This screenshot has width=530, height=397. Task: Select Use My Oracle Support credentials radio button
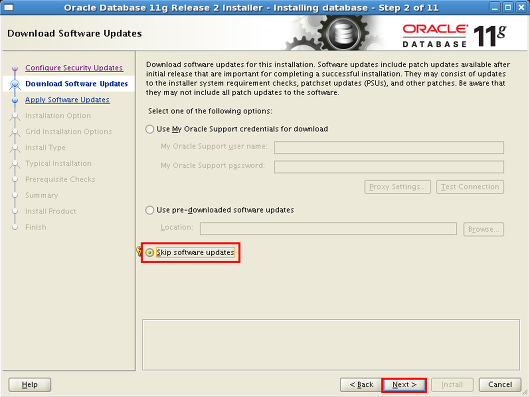pos(149,129)
